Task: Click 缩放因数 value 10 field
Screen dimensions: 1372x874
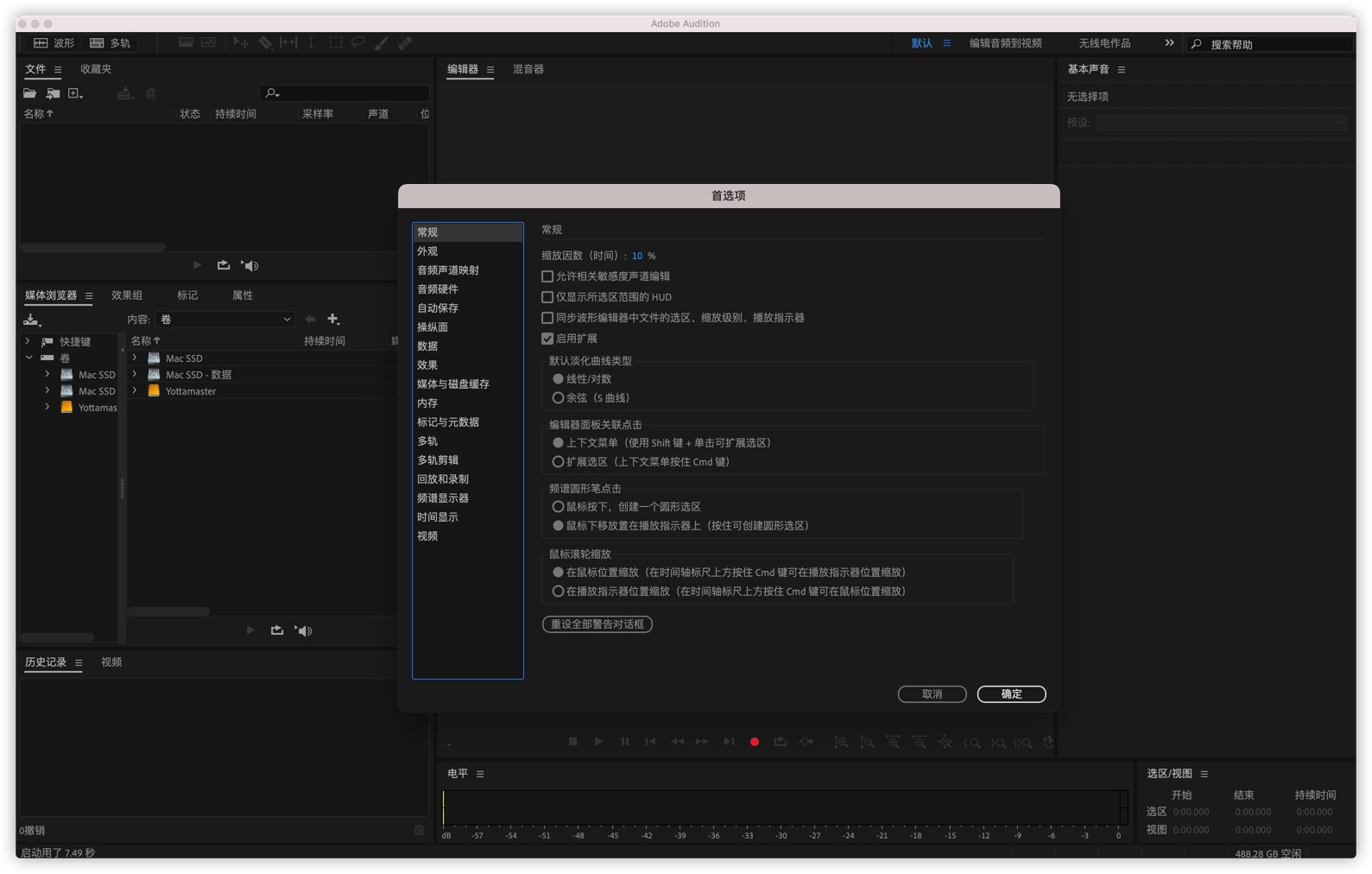Action: 637,256
